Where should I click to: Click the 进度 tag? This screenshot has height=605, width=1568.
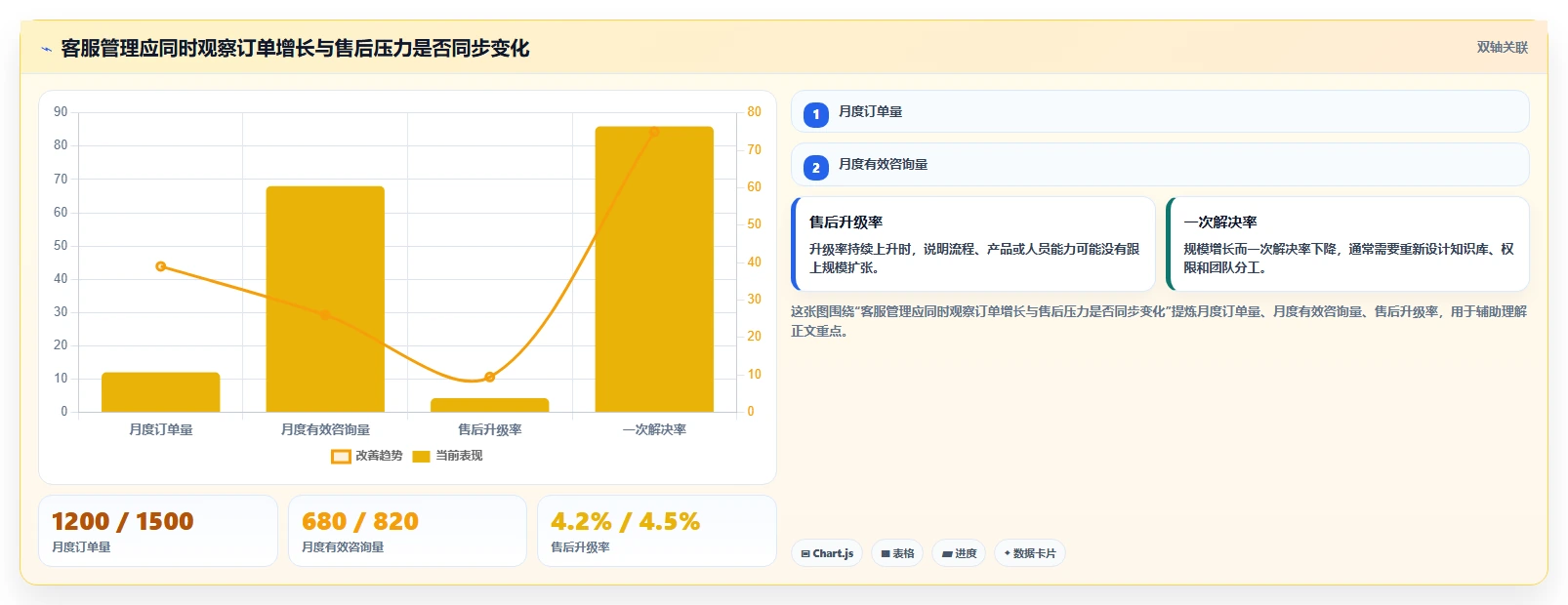click(959, 553)
